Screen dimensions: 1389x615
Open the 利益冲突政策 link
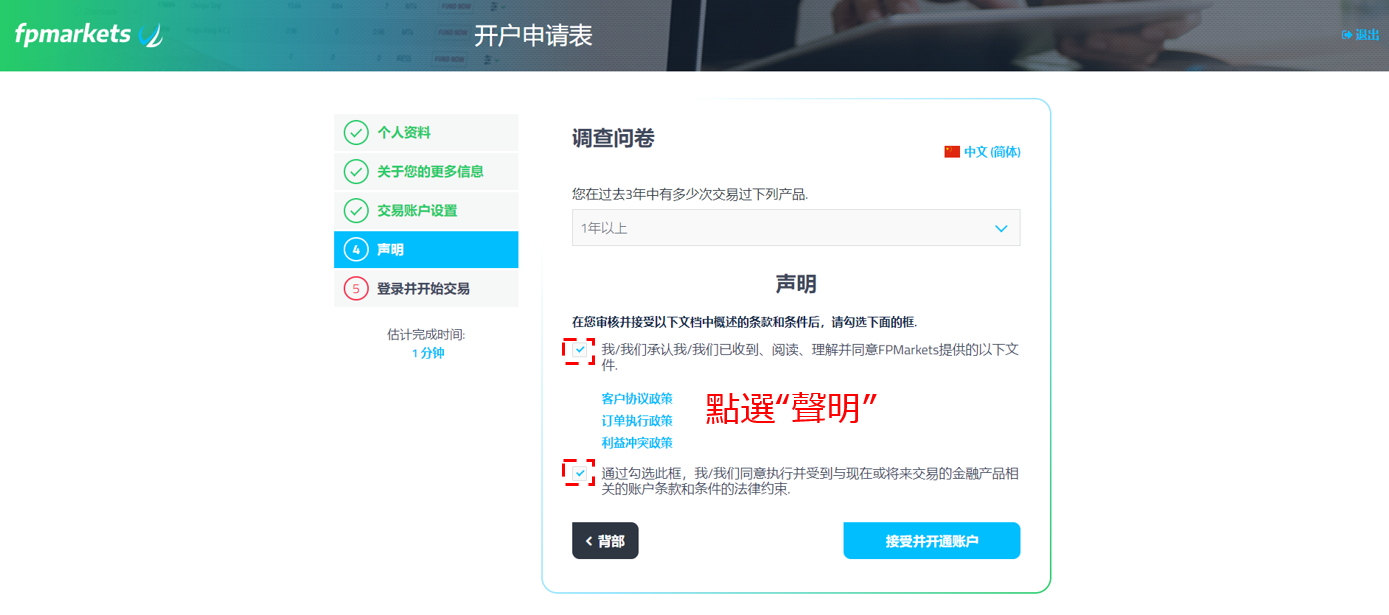[637, 442]
